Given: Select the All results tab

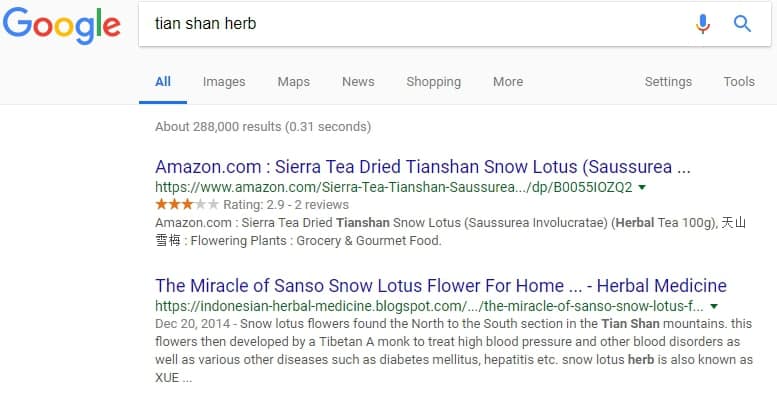Looking at the screenshot, I should (x=163, y=82).
